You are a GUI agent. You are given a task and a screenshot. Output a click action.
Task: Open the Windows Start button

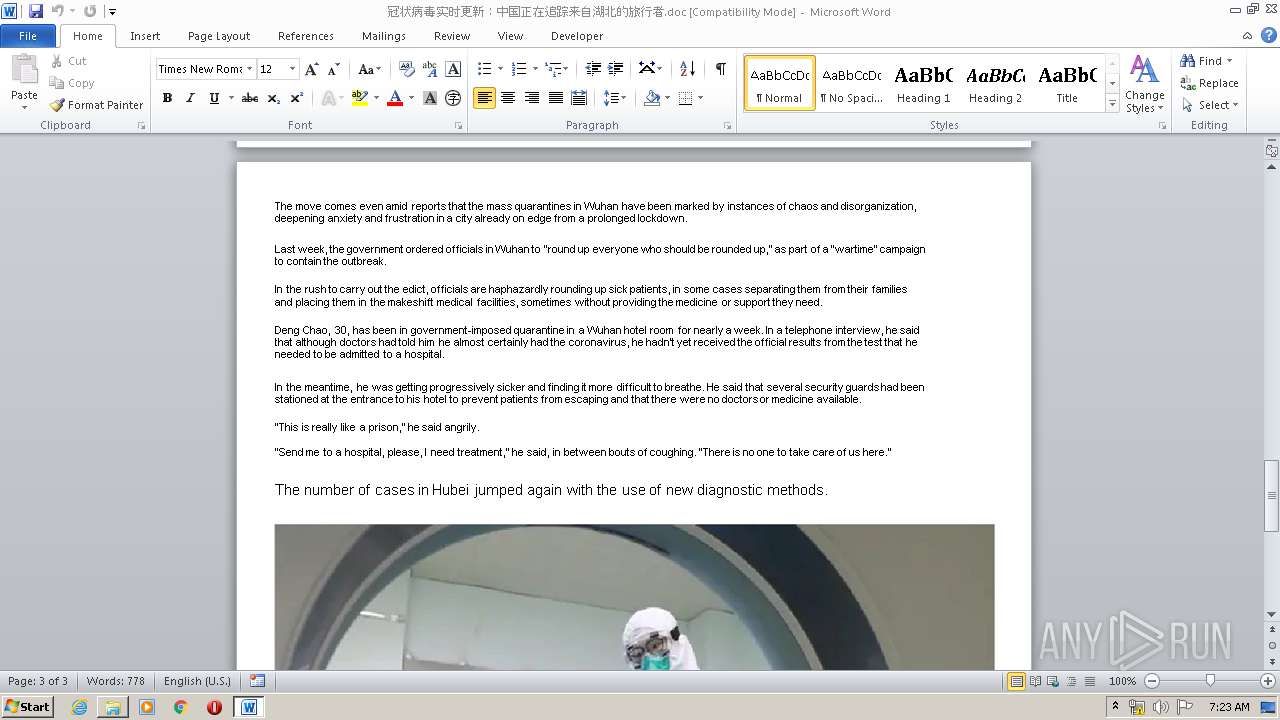[28, 706]
